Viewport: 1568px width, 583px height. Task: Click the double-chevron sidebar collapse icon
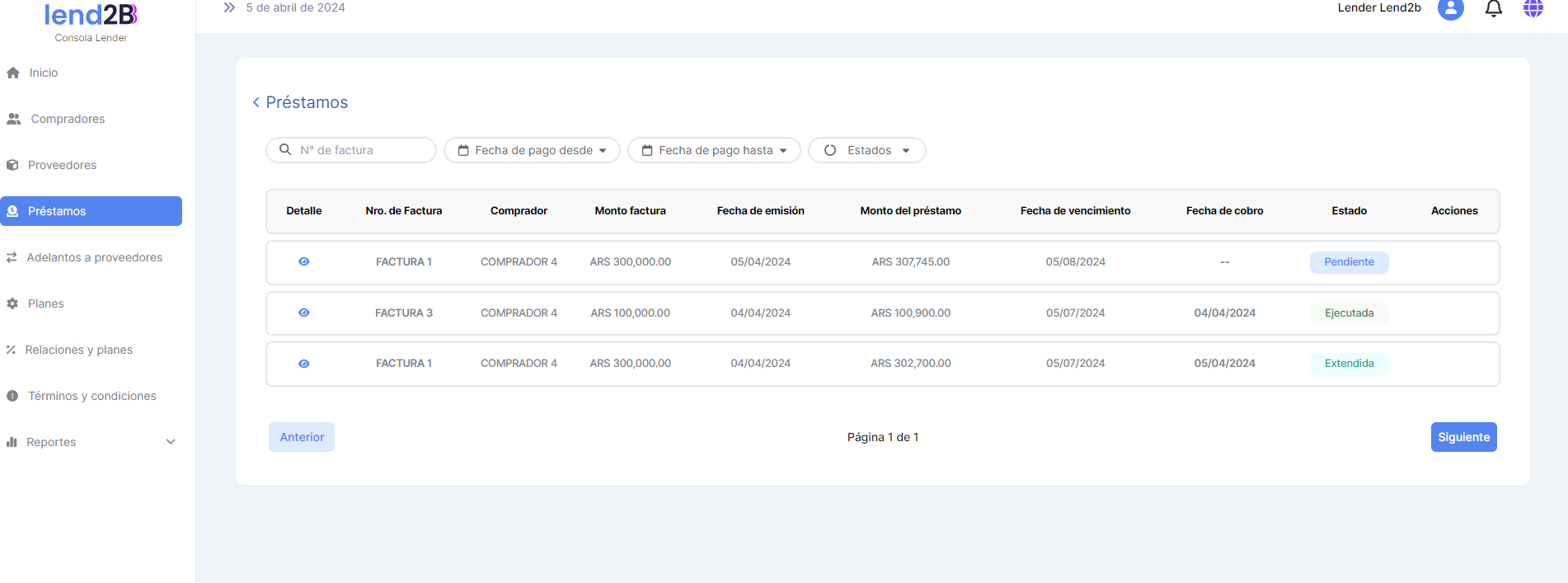229,7
